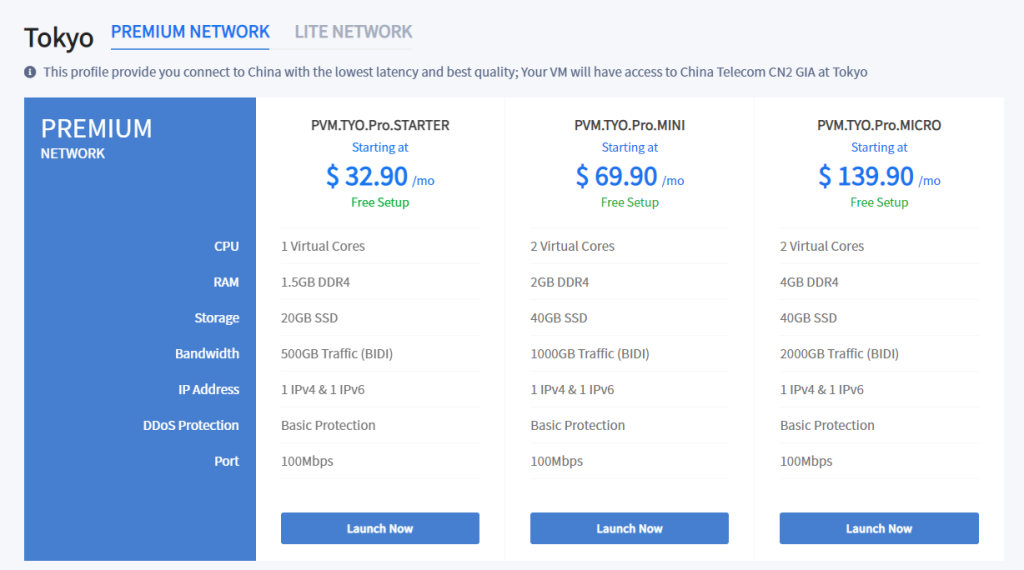Click Launch Now for PVM.TYO.Pro.MINI

point(629,528)
